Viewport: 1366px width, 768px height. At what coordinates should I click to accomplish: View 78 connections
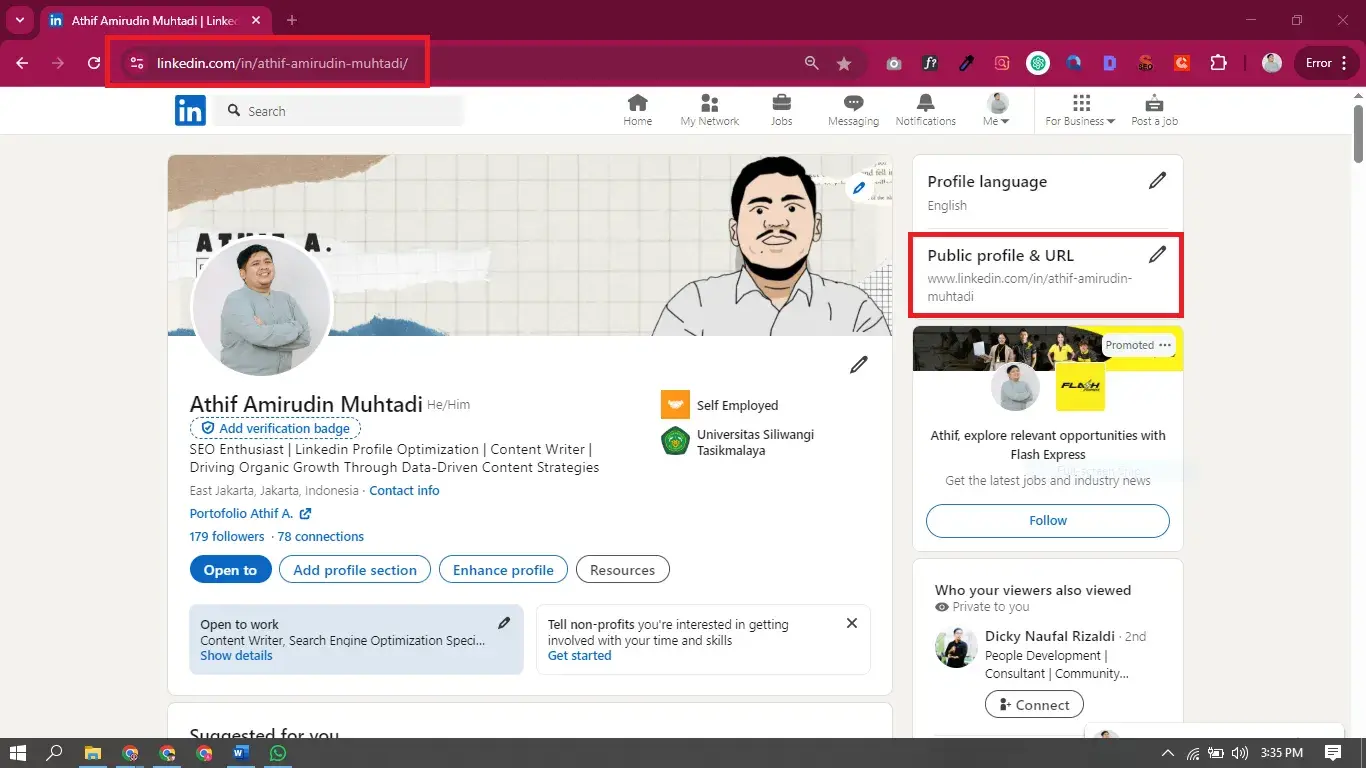click(x=321, y=537)
